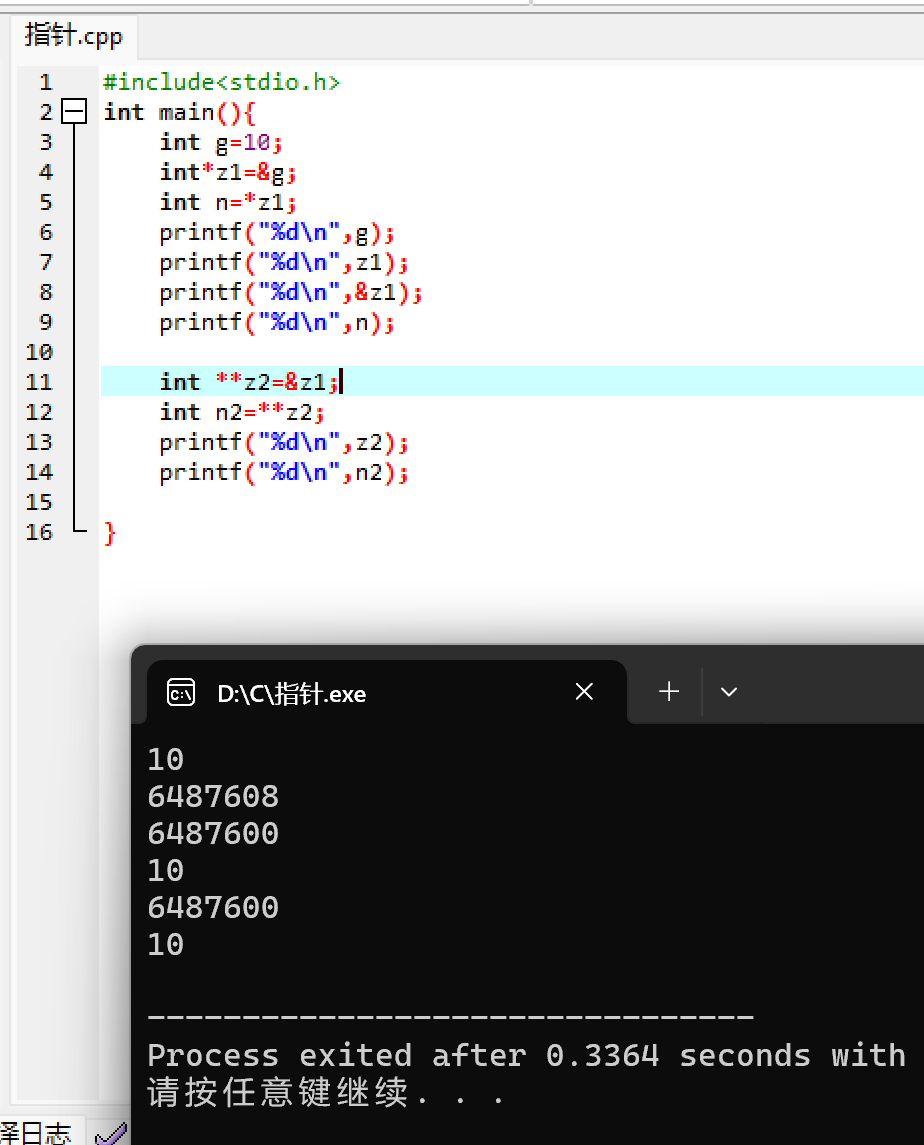Click line number 1 in the gutter

(46, 82)
